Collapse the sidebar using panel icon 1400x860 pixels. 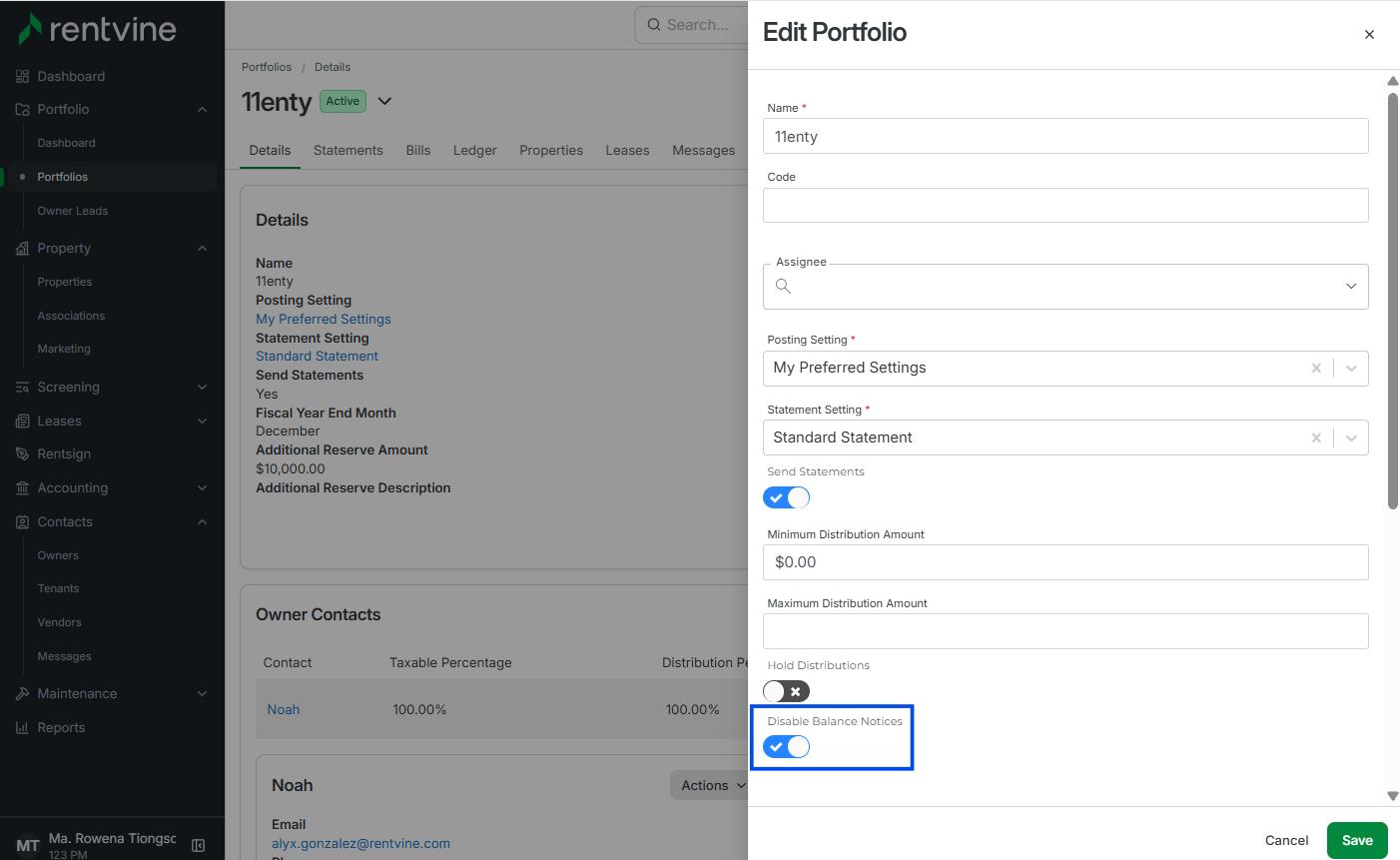click(x=198, y=845)
